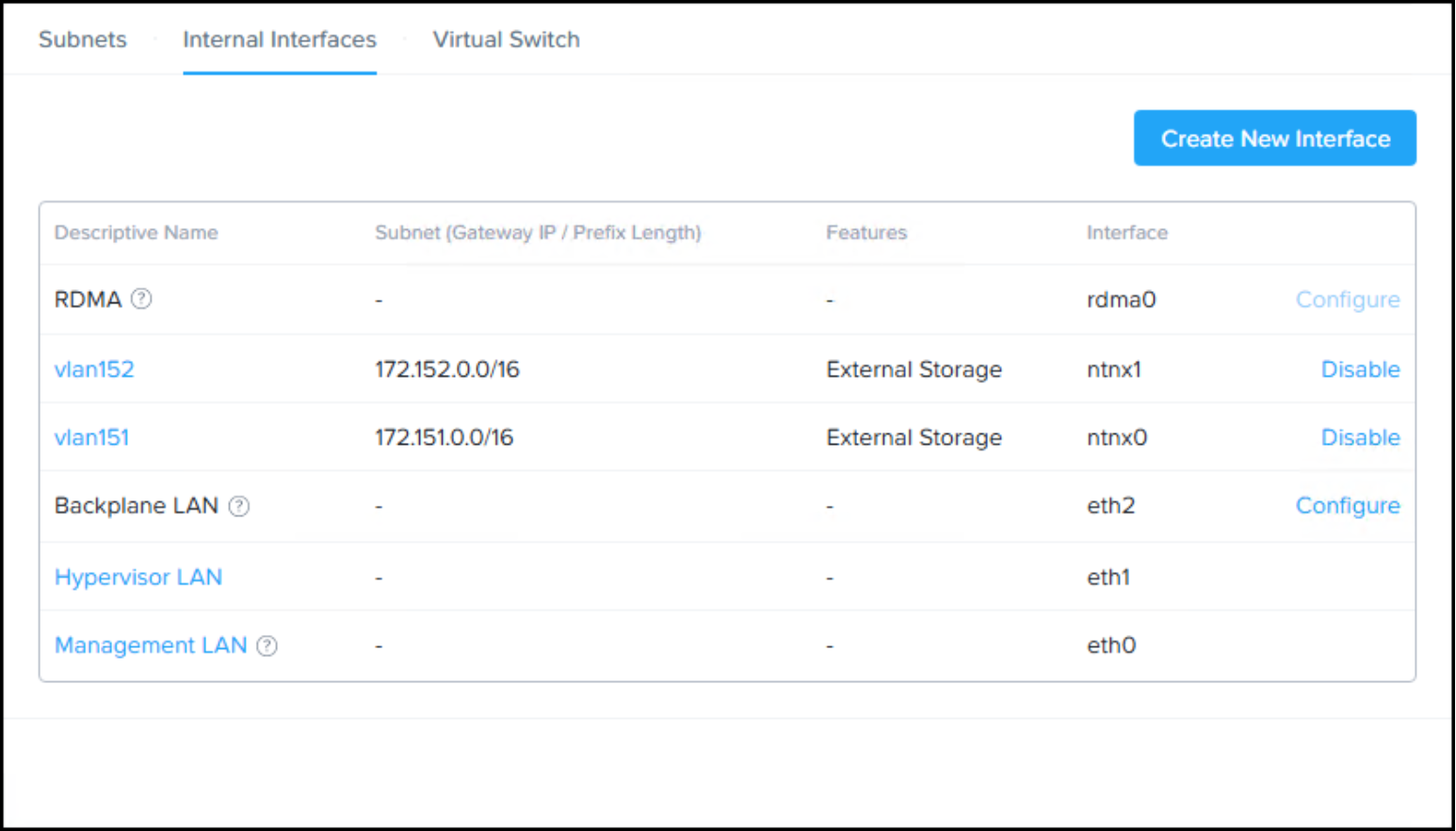Disable the vlan151 interface

[x=1361, y=437]
